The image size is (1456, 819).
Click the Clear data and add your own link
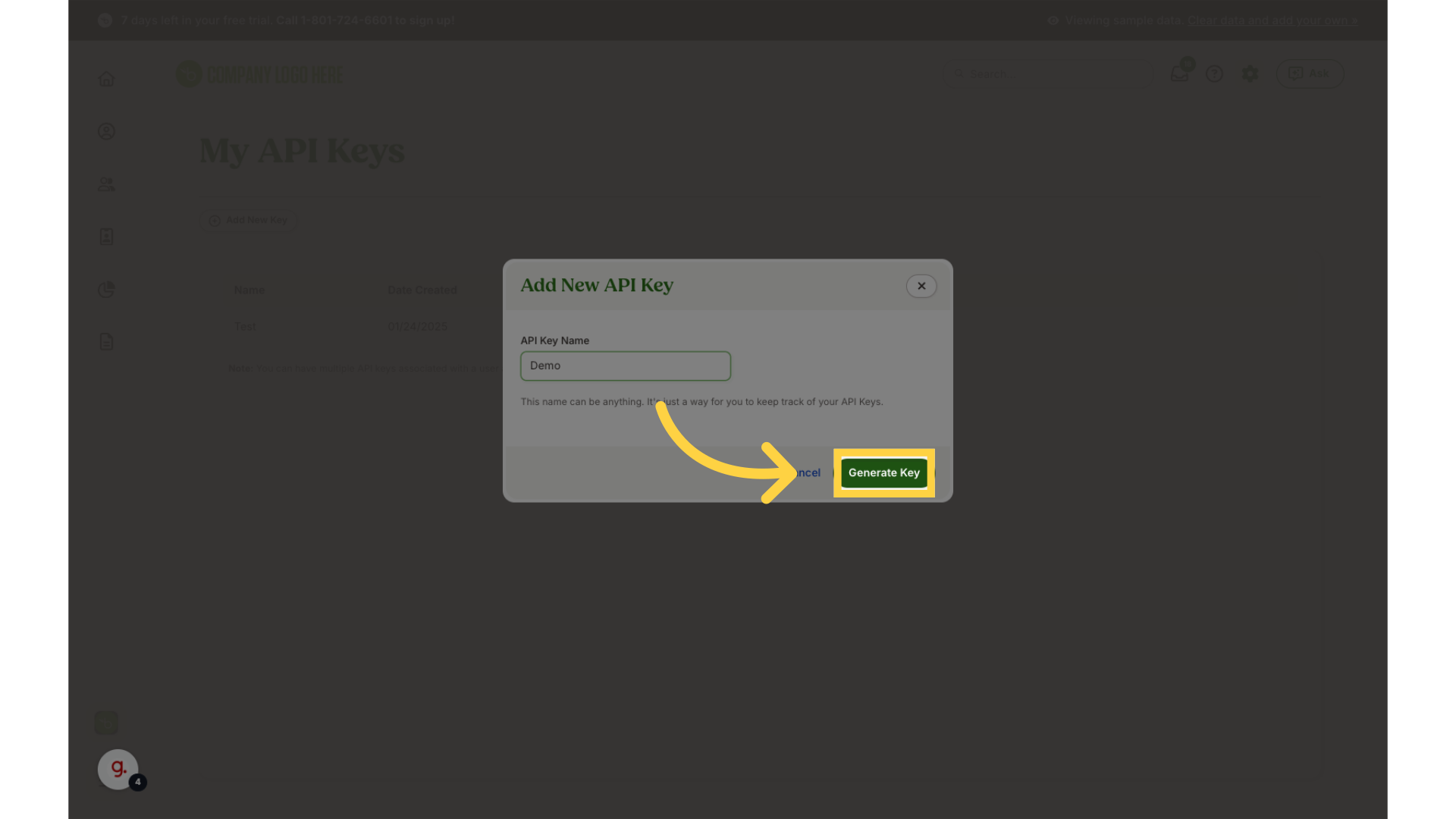1272,20
